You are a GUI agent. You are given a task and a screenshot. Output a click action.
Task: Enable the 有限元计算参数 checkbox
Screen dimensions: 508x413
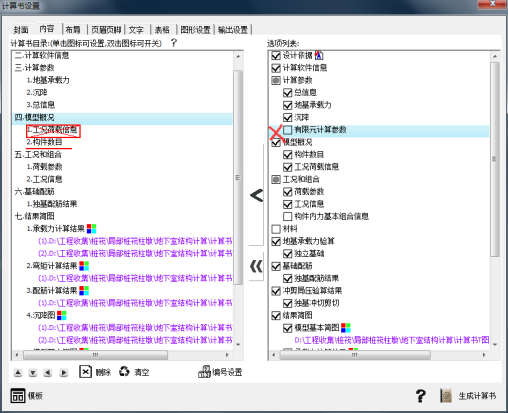(x=287, y=130)
